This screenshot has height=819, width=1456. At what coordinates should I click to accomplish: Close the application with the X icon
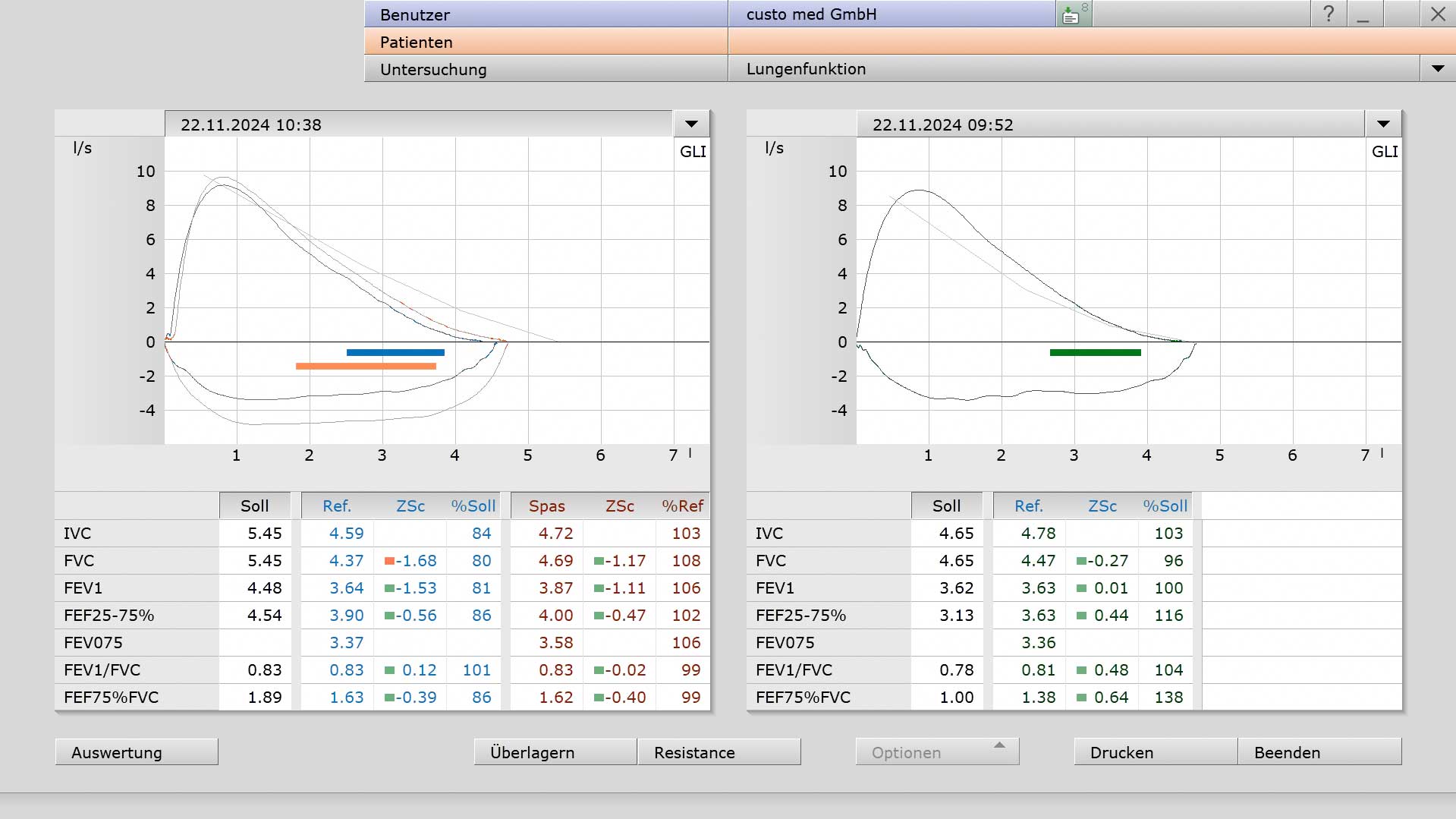click(1438, 14)
